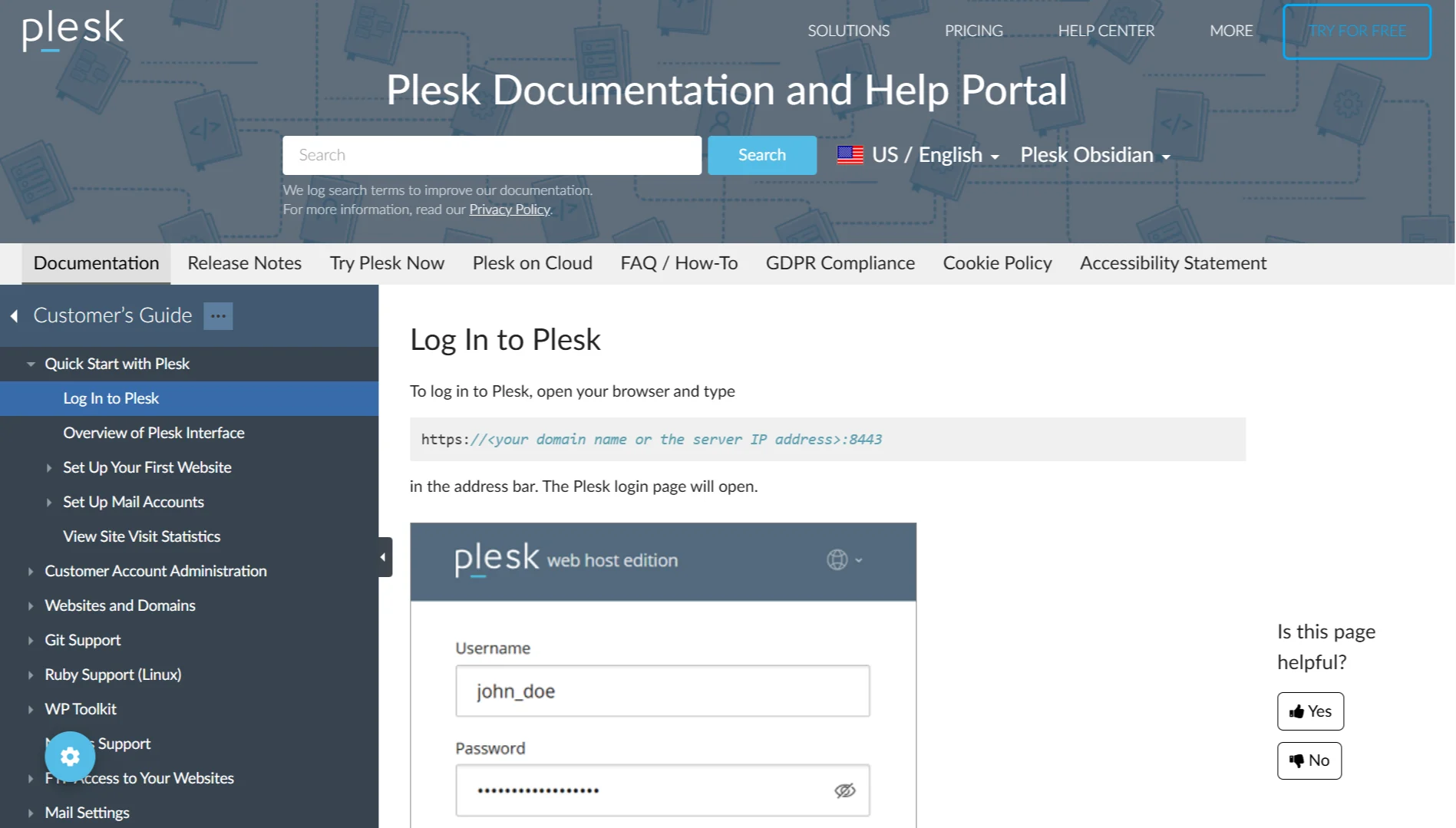Viewport: 1456px width, 828px height.
Task: Click the Customer's Guide heading
Action: [x=112, y=315]
